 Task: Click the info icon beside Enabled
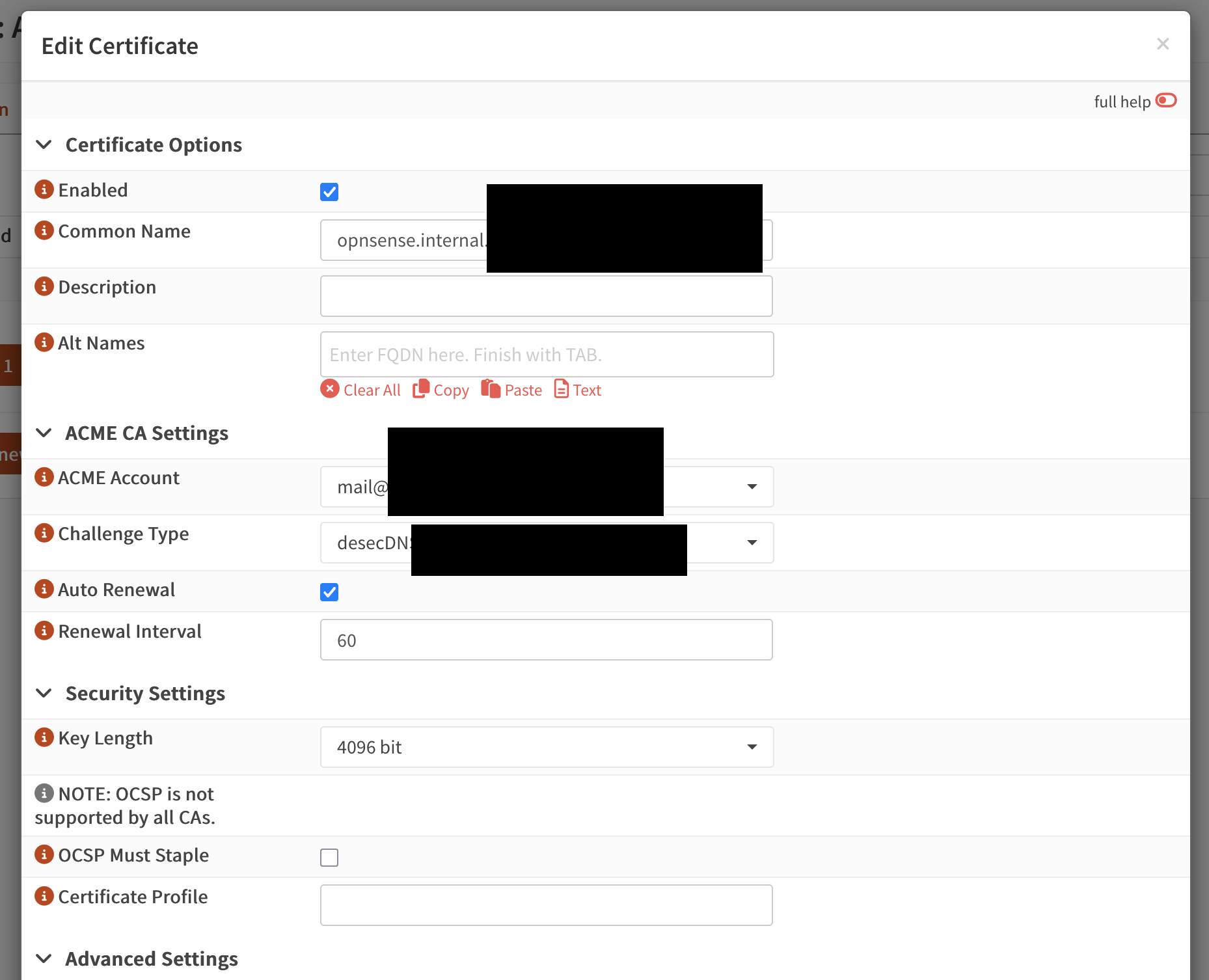tap(44, 189)
